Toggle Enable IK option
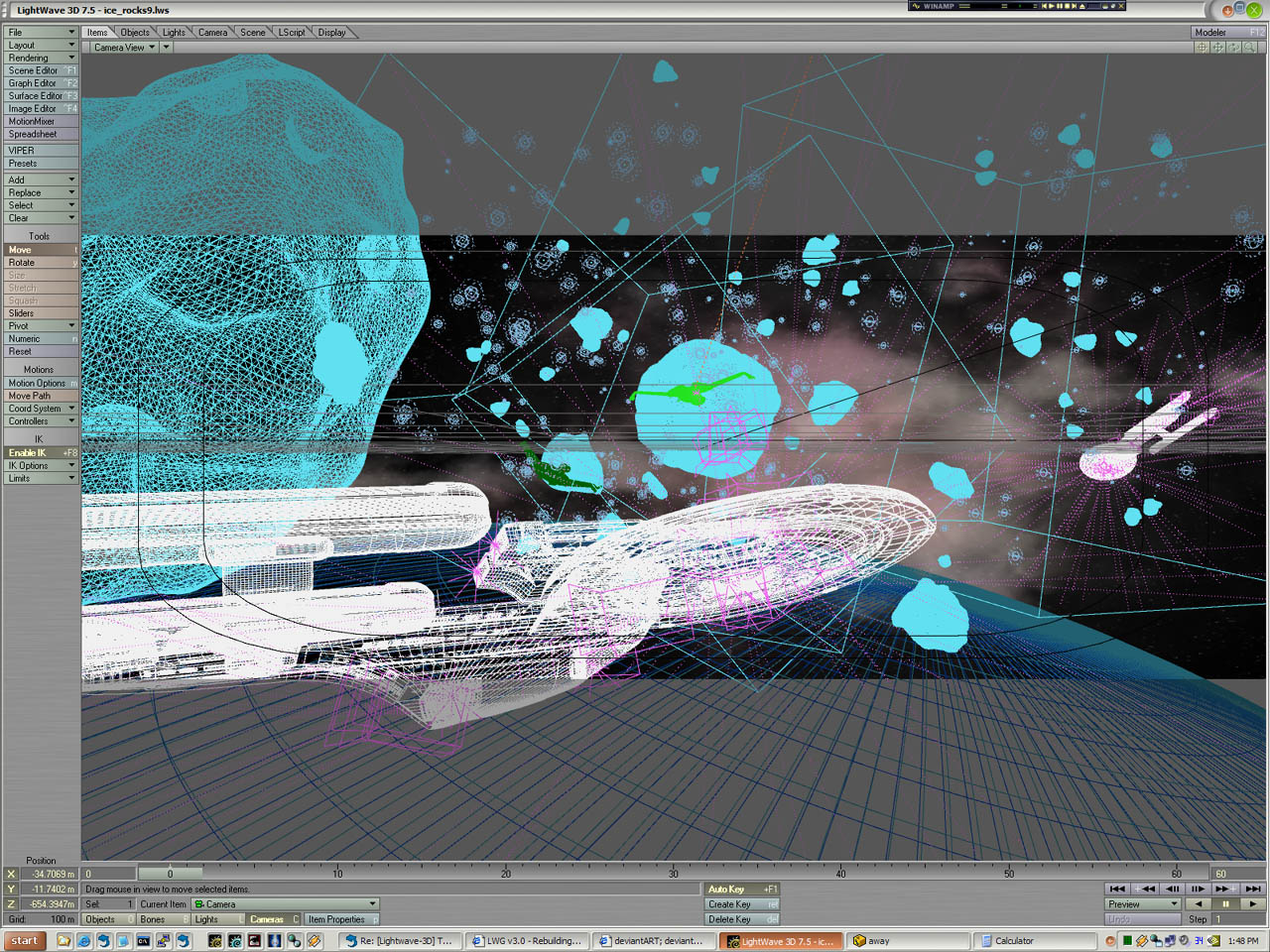 pos(41,453)
